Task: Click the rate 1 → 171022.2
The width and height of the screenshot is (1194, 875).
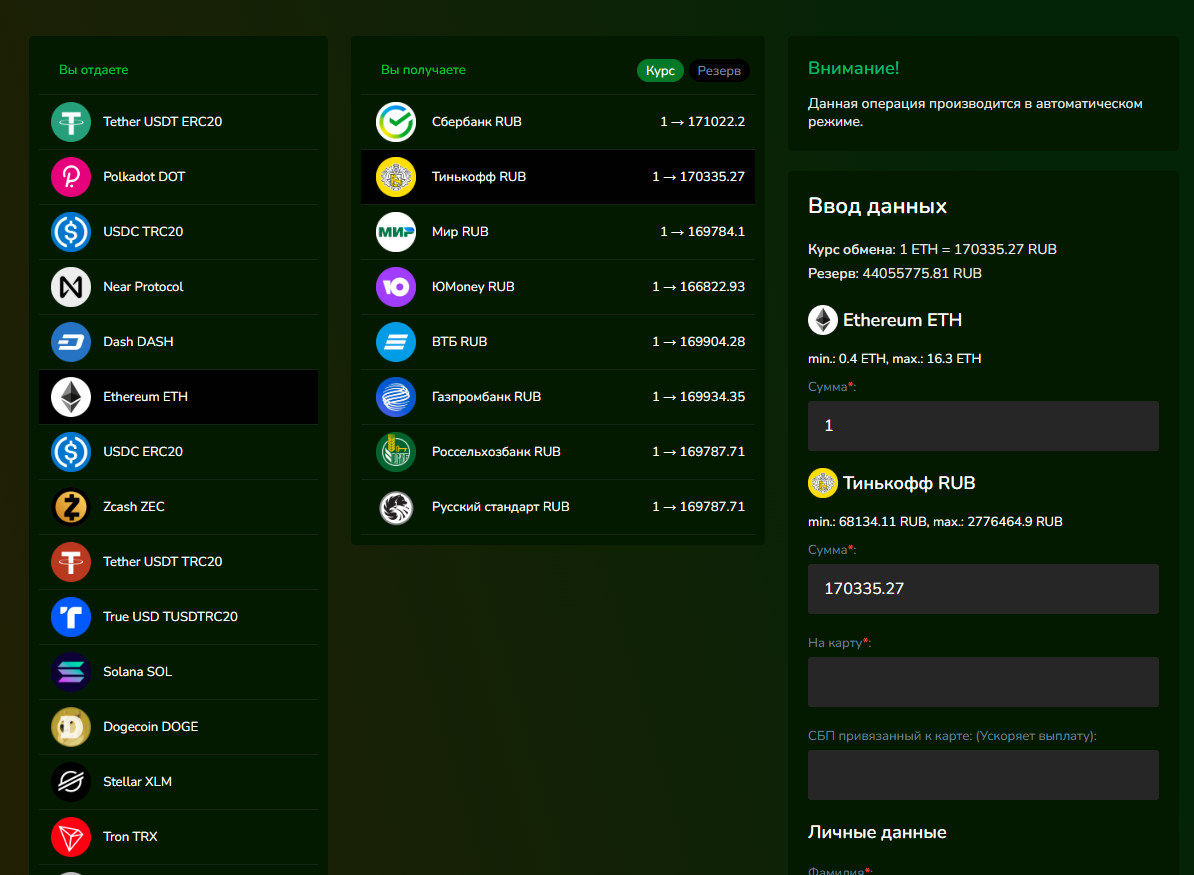Action: 702,122
